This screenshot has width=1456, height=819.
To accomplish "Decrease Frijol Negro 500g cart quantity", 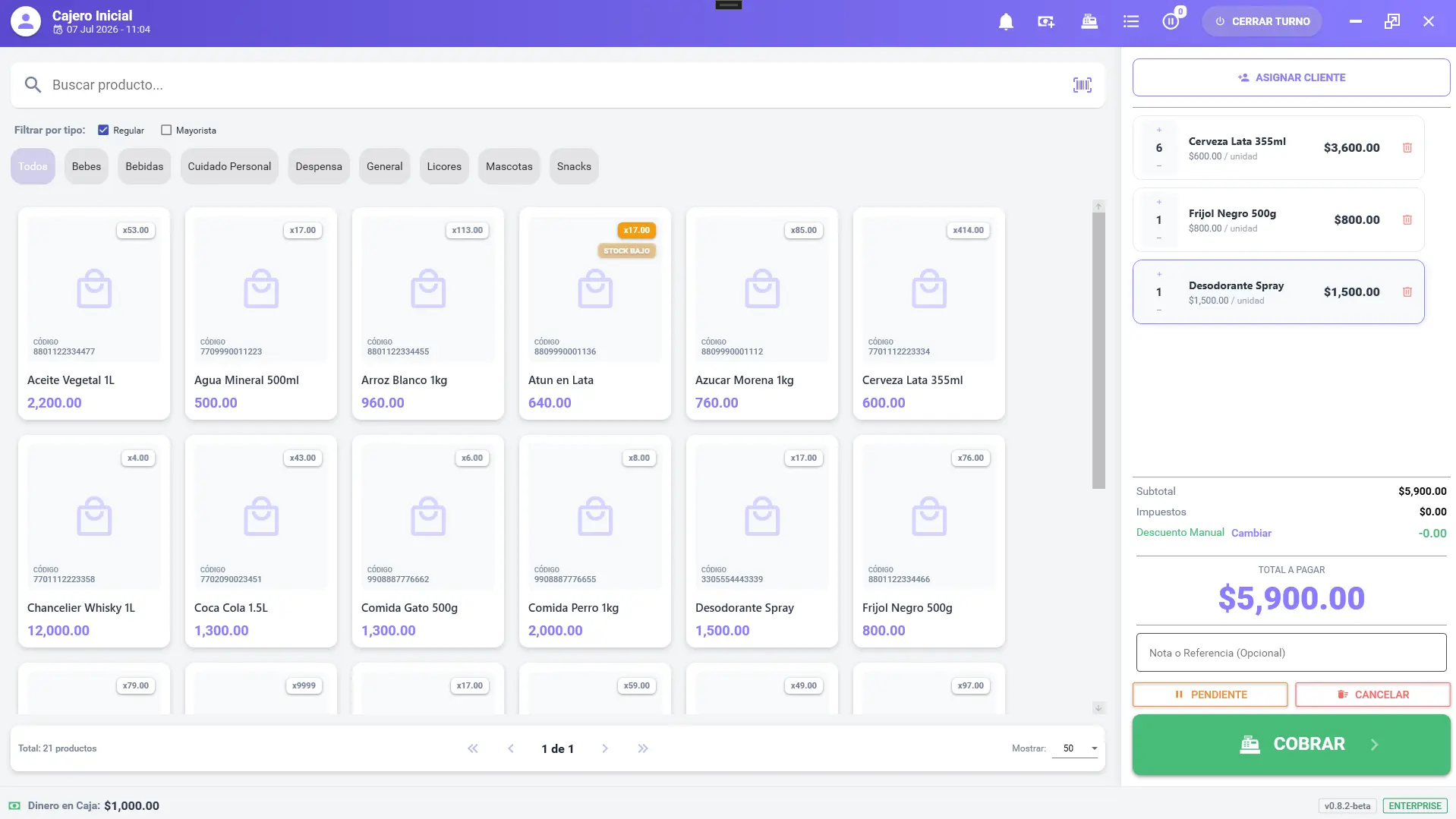I will point(1159,238).
